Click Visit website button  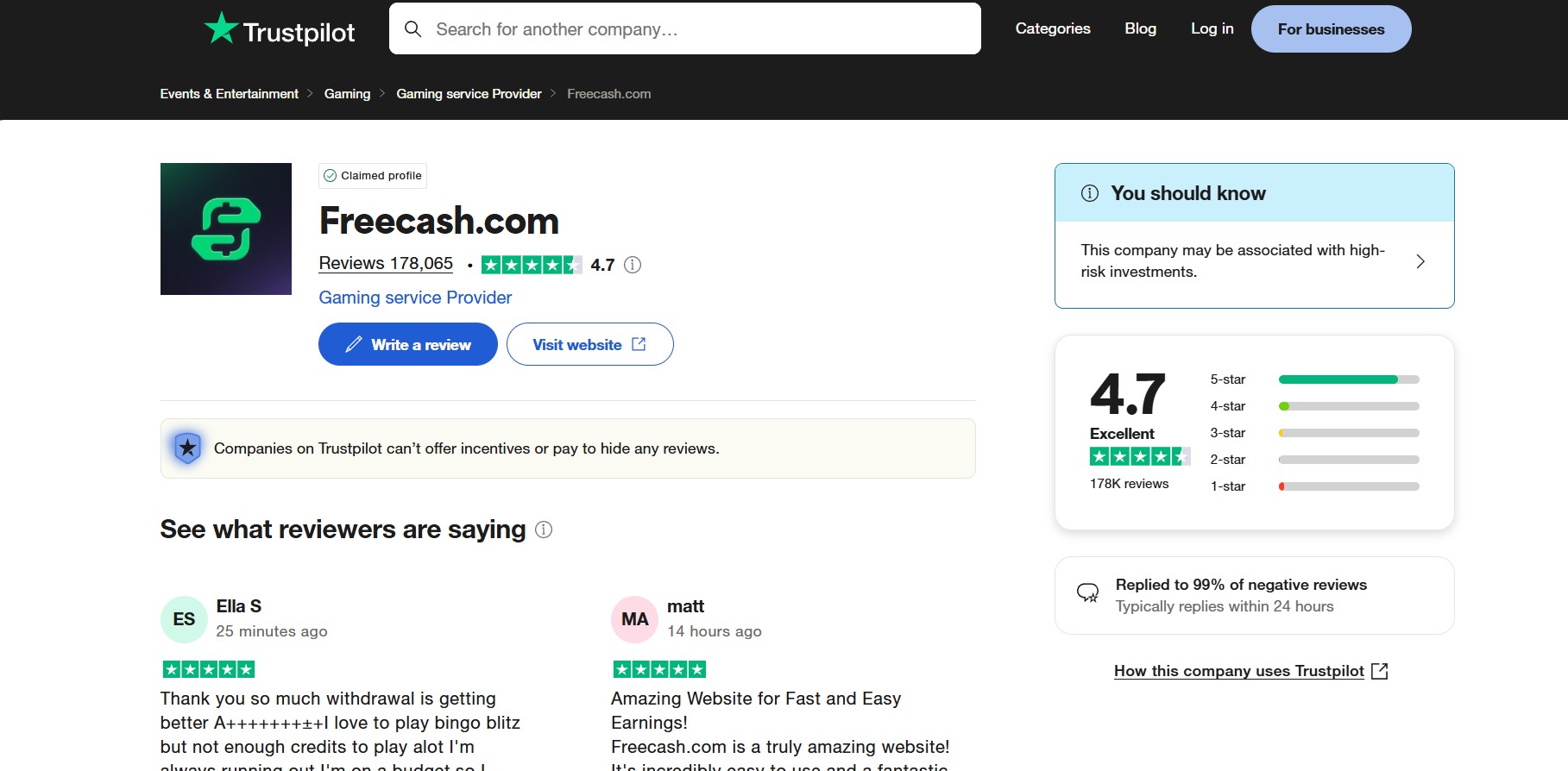[590, 344]
